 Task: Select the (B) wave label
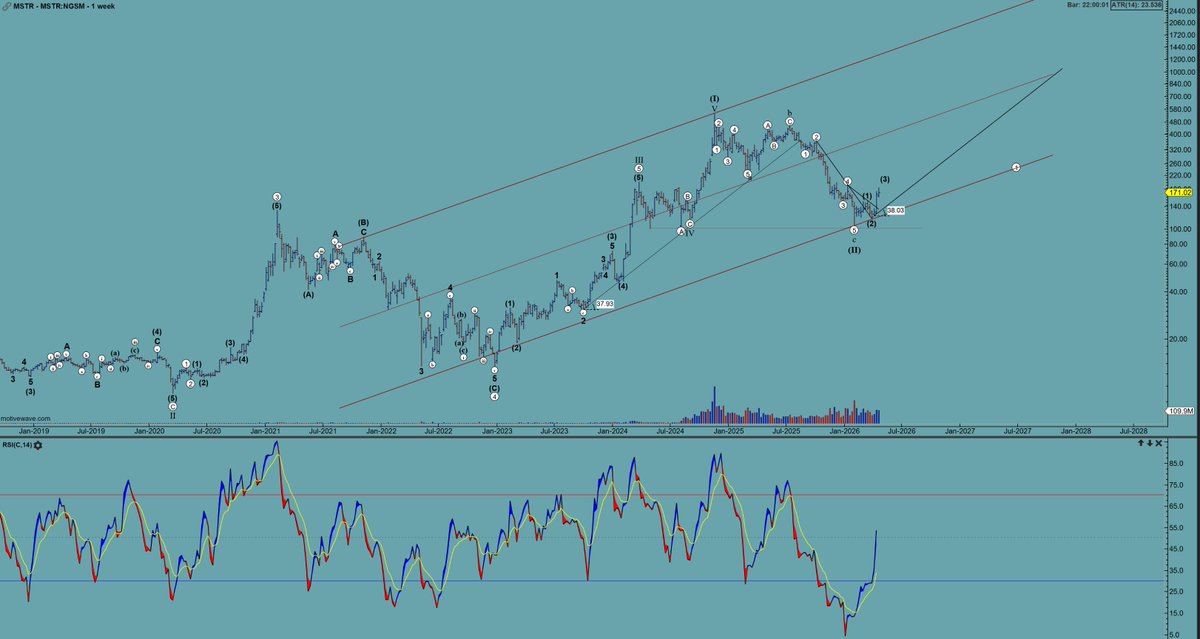click(x=364, y=222)
